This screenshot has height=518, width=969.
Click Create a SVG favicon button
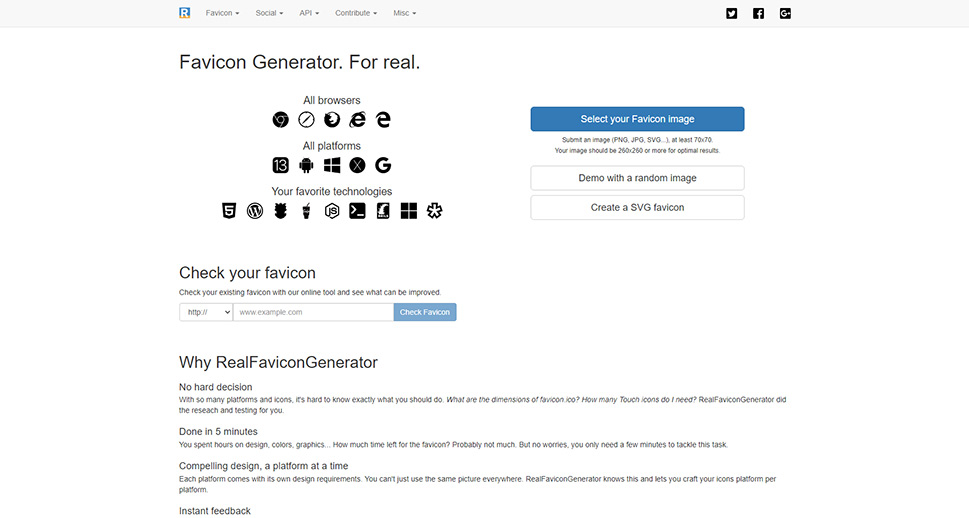tap(637, 208)
